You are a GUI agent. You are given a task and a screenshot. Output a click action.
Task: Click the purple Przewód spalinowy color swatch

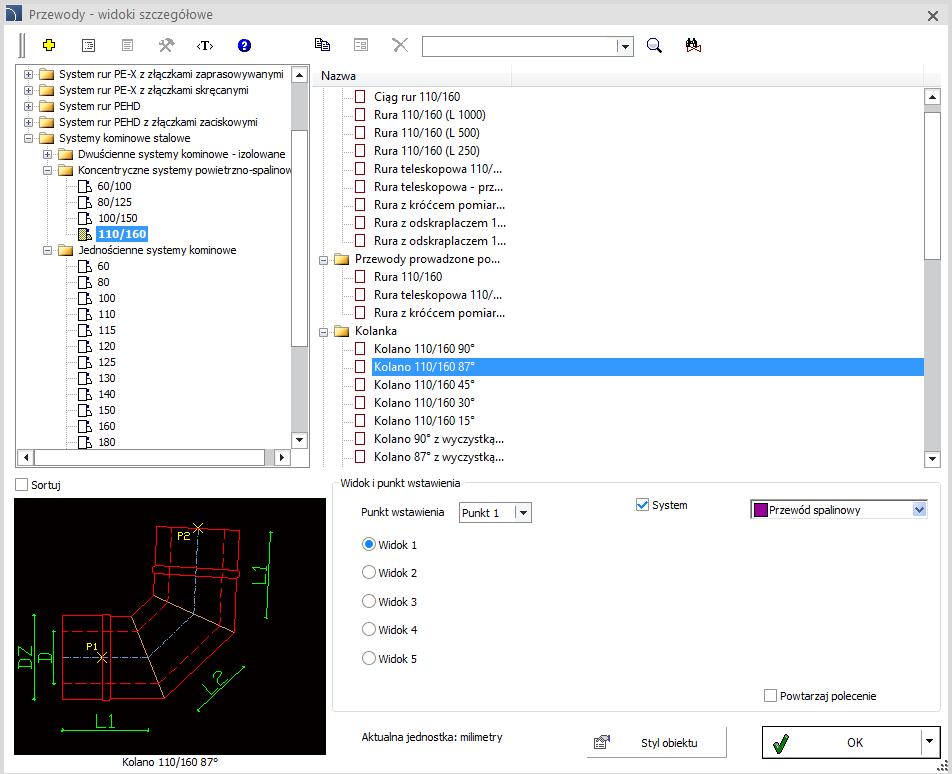(760, 510)
